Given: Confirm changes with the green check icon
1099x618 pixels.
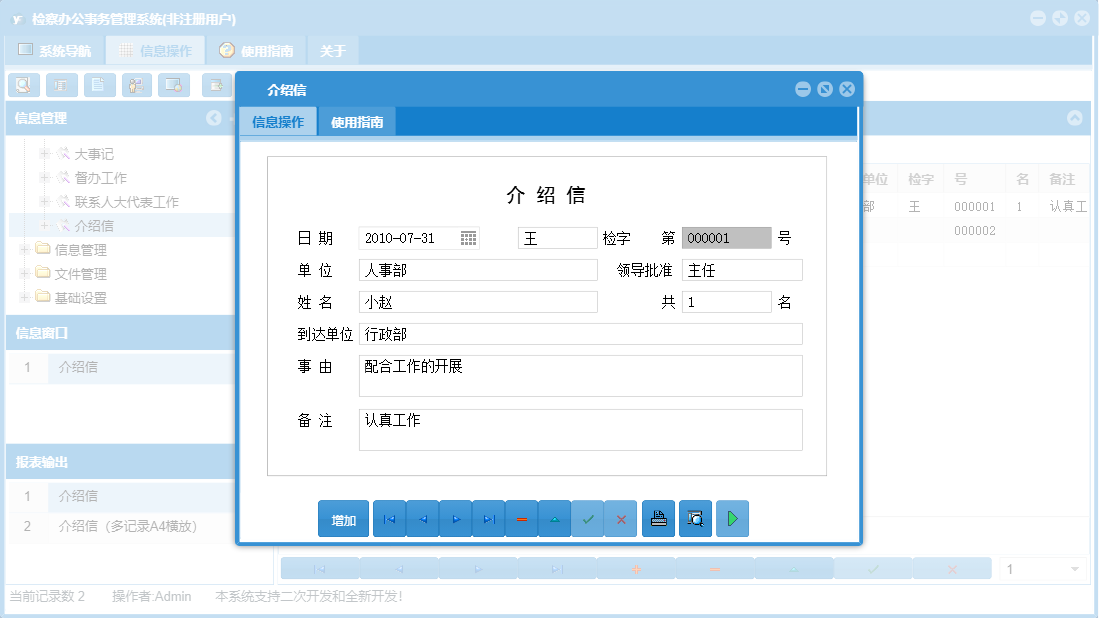Looking at the screenshot, I should (x=588, y=518).
